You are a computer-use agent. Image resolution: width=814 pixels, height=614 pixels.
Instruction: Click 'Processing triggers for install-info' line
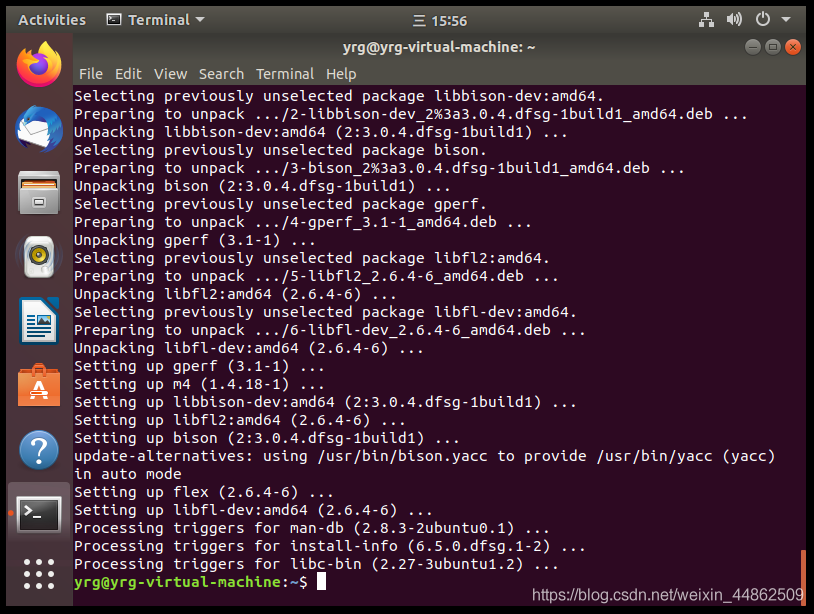point(330,546)
